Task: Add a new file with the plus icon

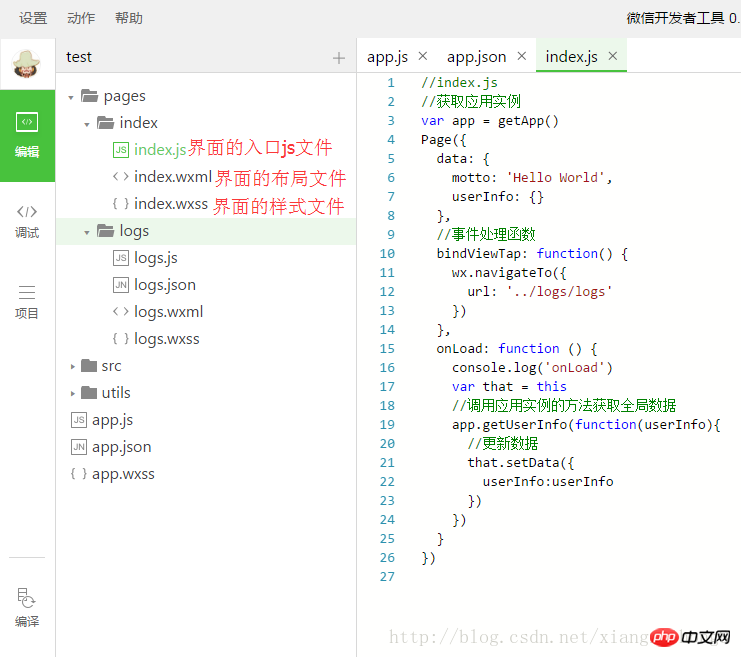Action: [339, 58]
